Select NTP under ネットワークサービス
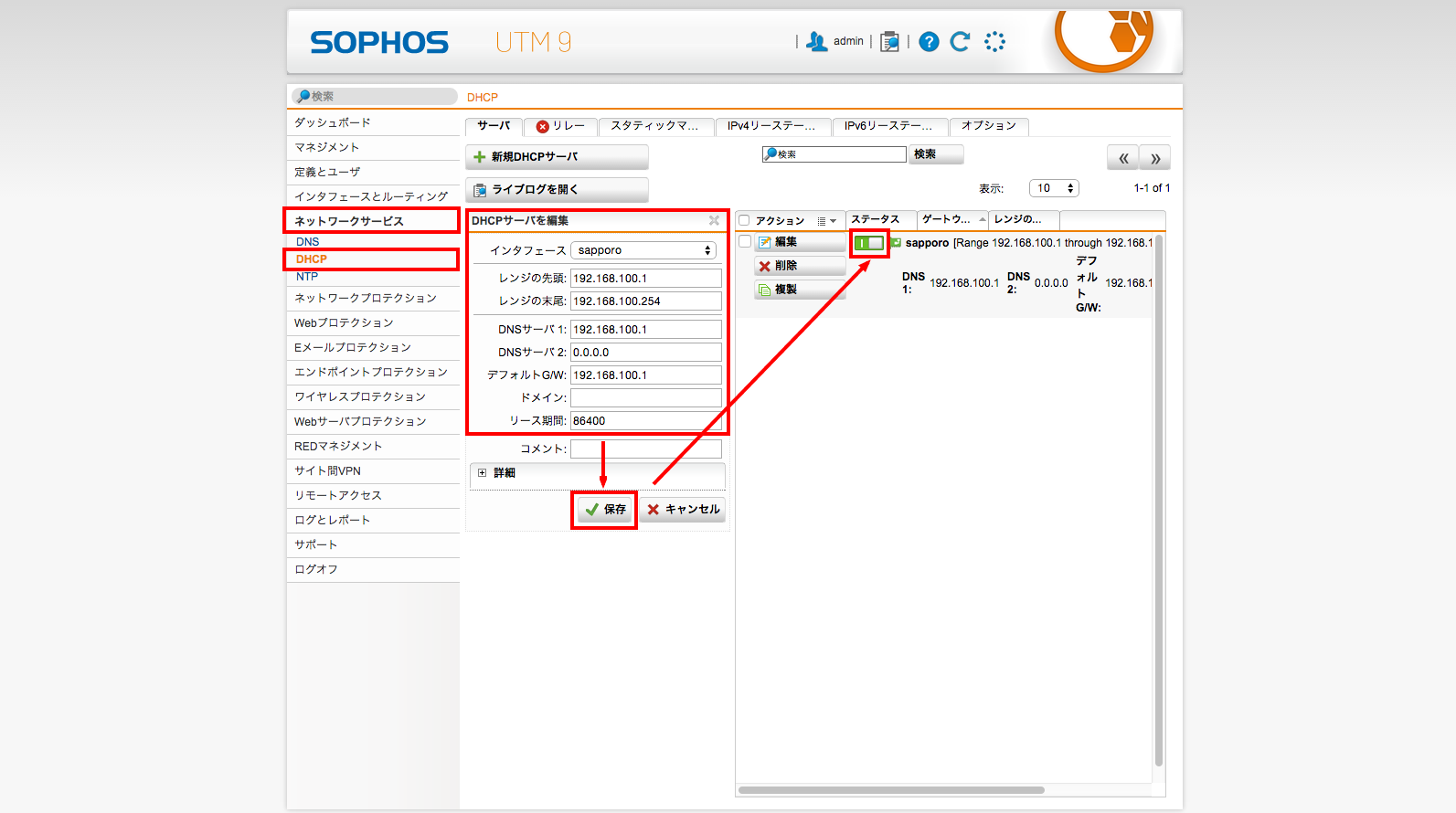 307,277
